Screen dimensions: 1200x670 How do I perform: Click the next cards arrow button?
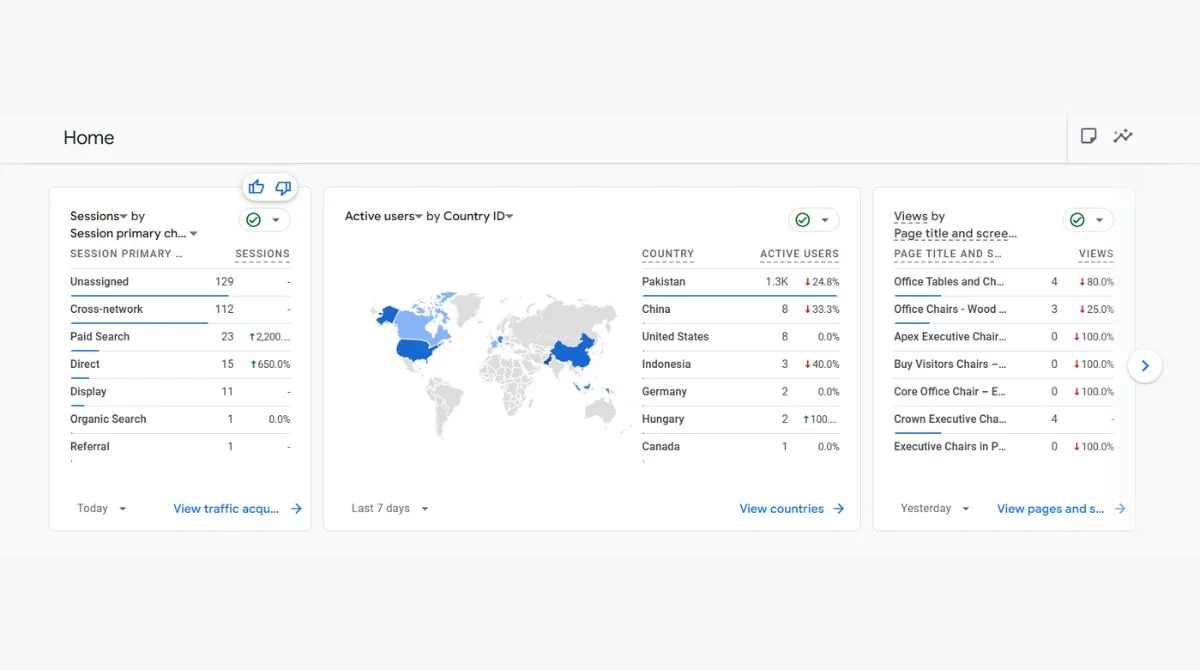pyautogui.click(x=1145, y=366)
